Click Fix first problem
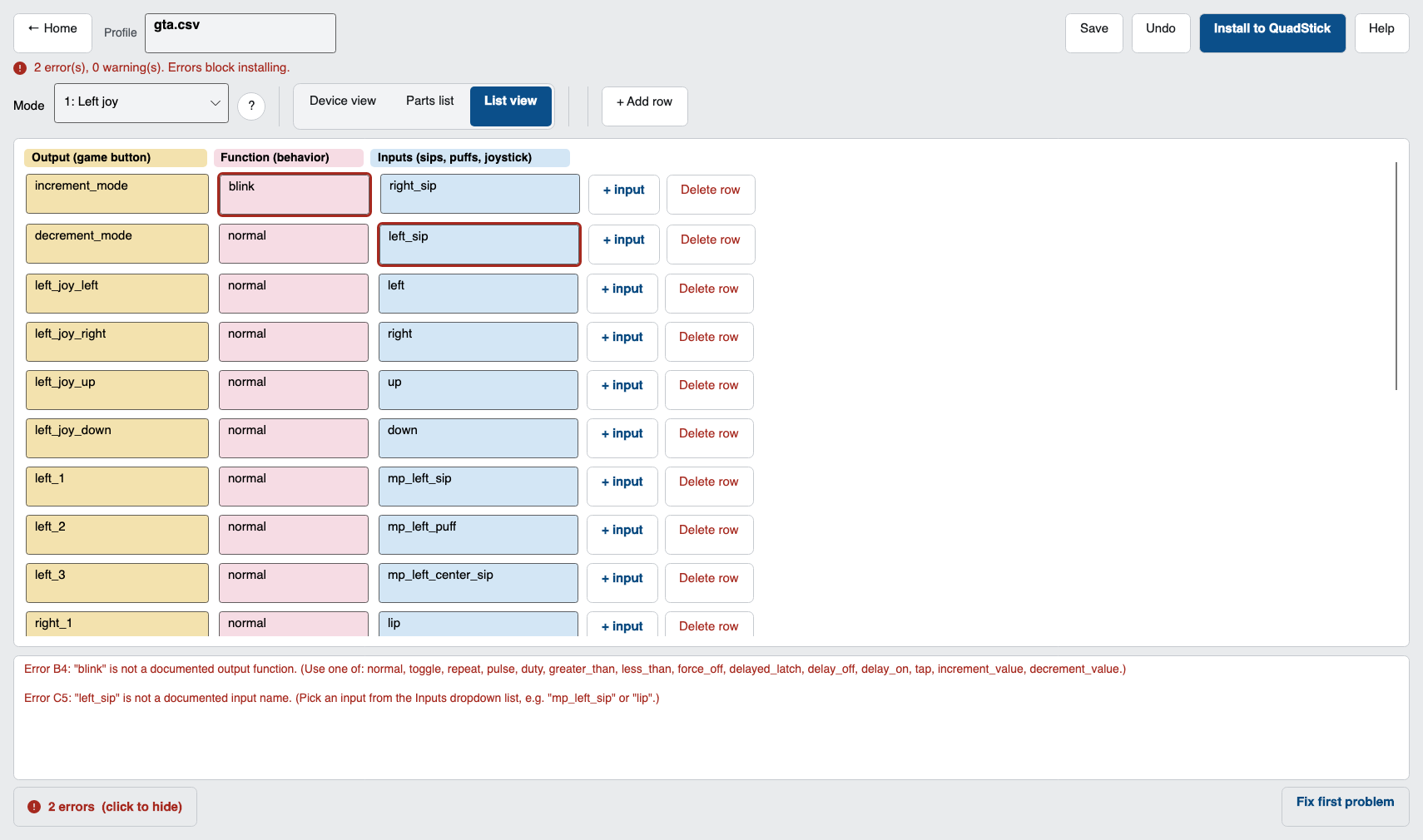This screenshot has width=1423, height=840. pyautogui.click(x=1346, y=807)
